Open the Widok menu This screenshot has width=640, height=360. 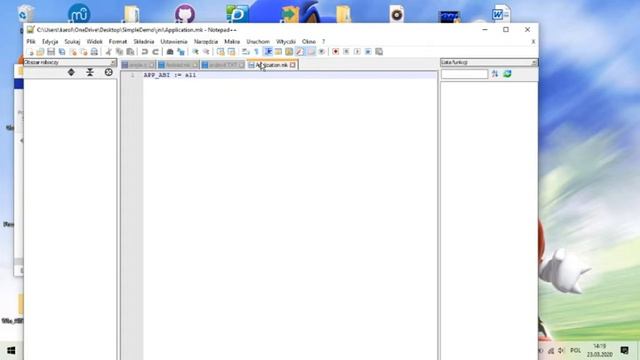coord(94,42)
